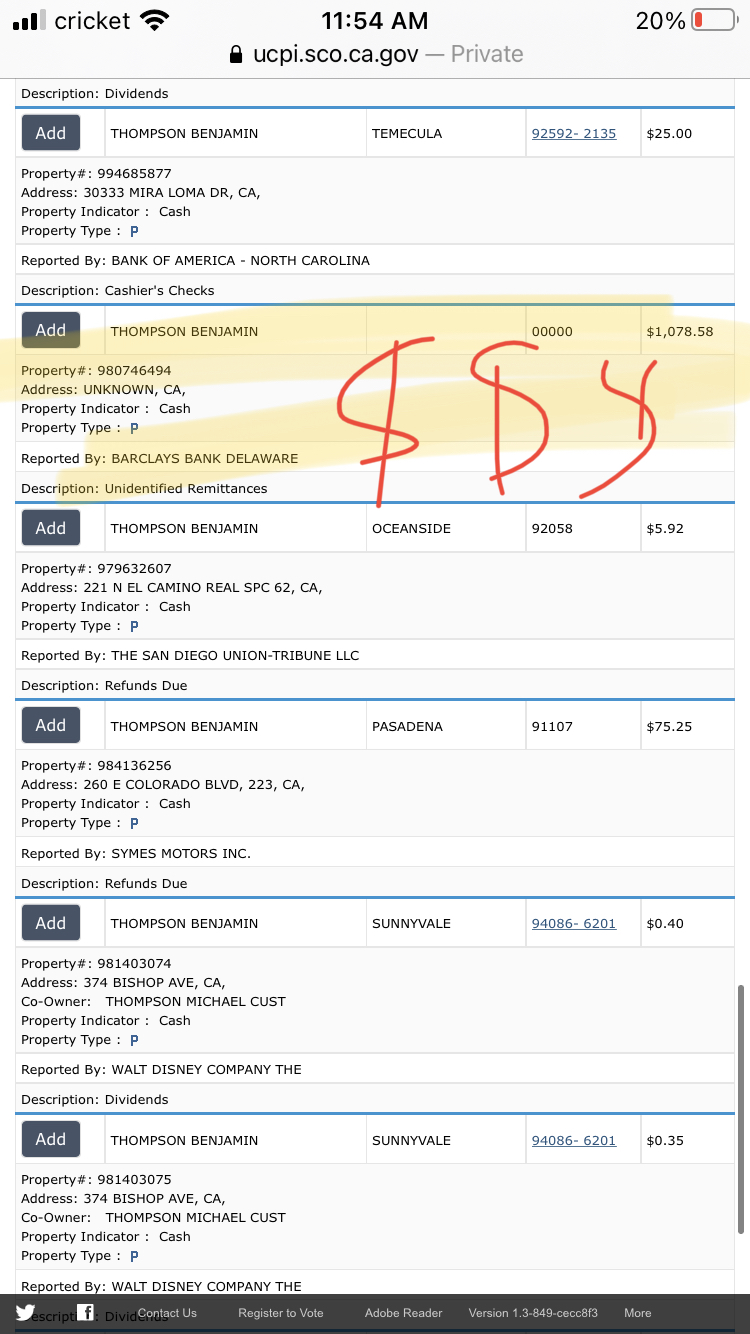750x1334 pixels.
Task: Select address 30333 MIRA LOMA DR, CA
Action: click(x=172, y=192)
